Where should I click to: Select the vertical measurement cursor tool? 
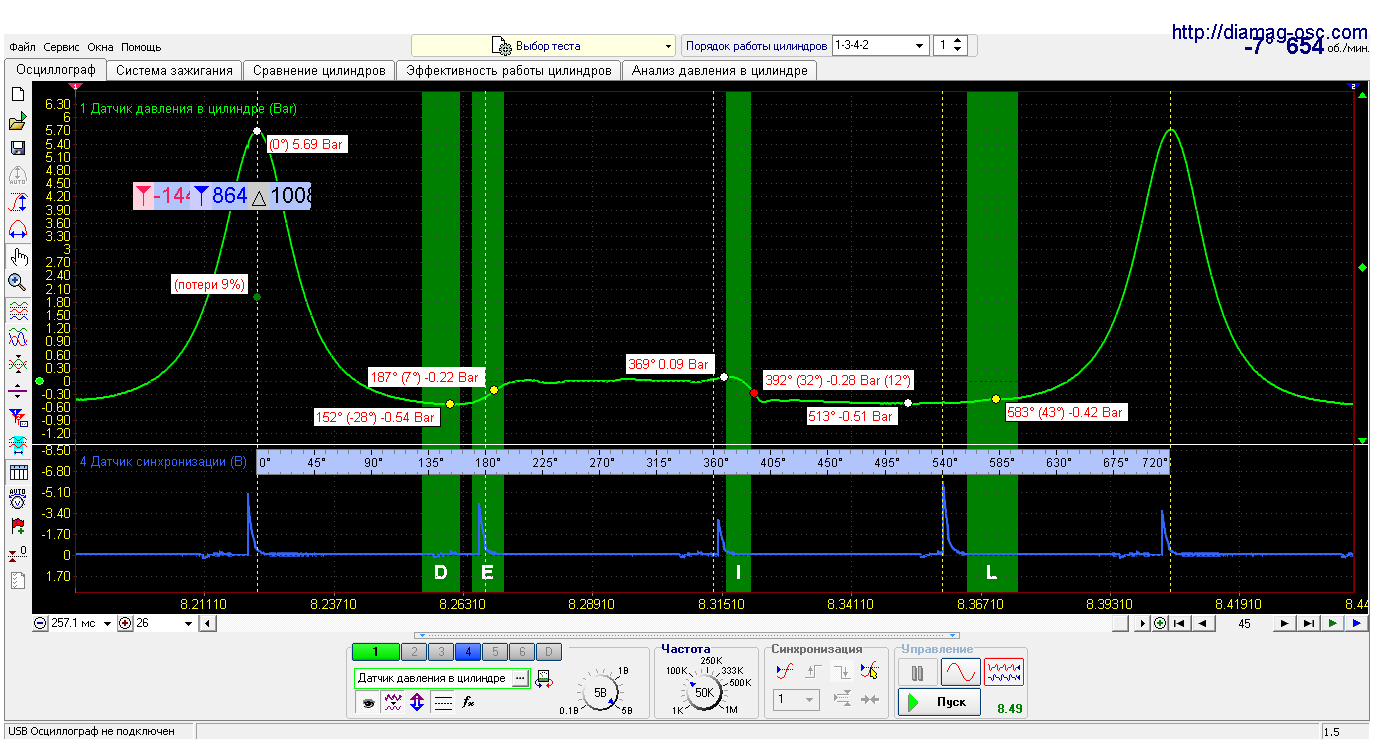(x=17, y=202)
